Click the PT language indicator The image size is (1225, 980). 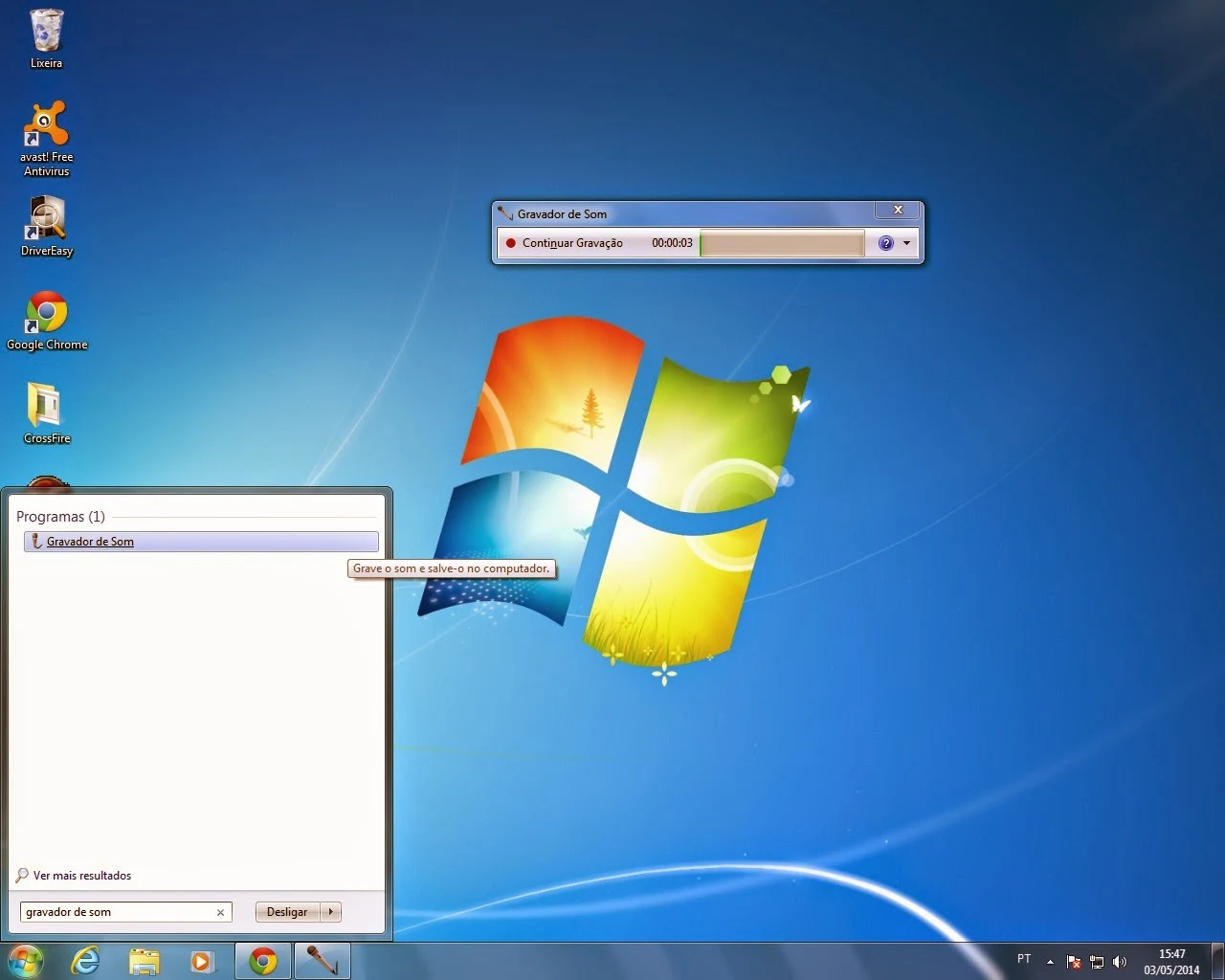[x=1024, y=959]
